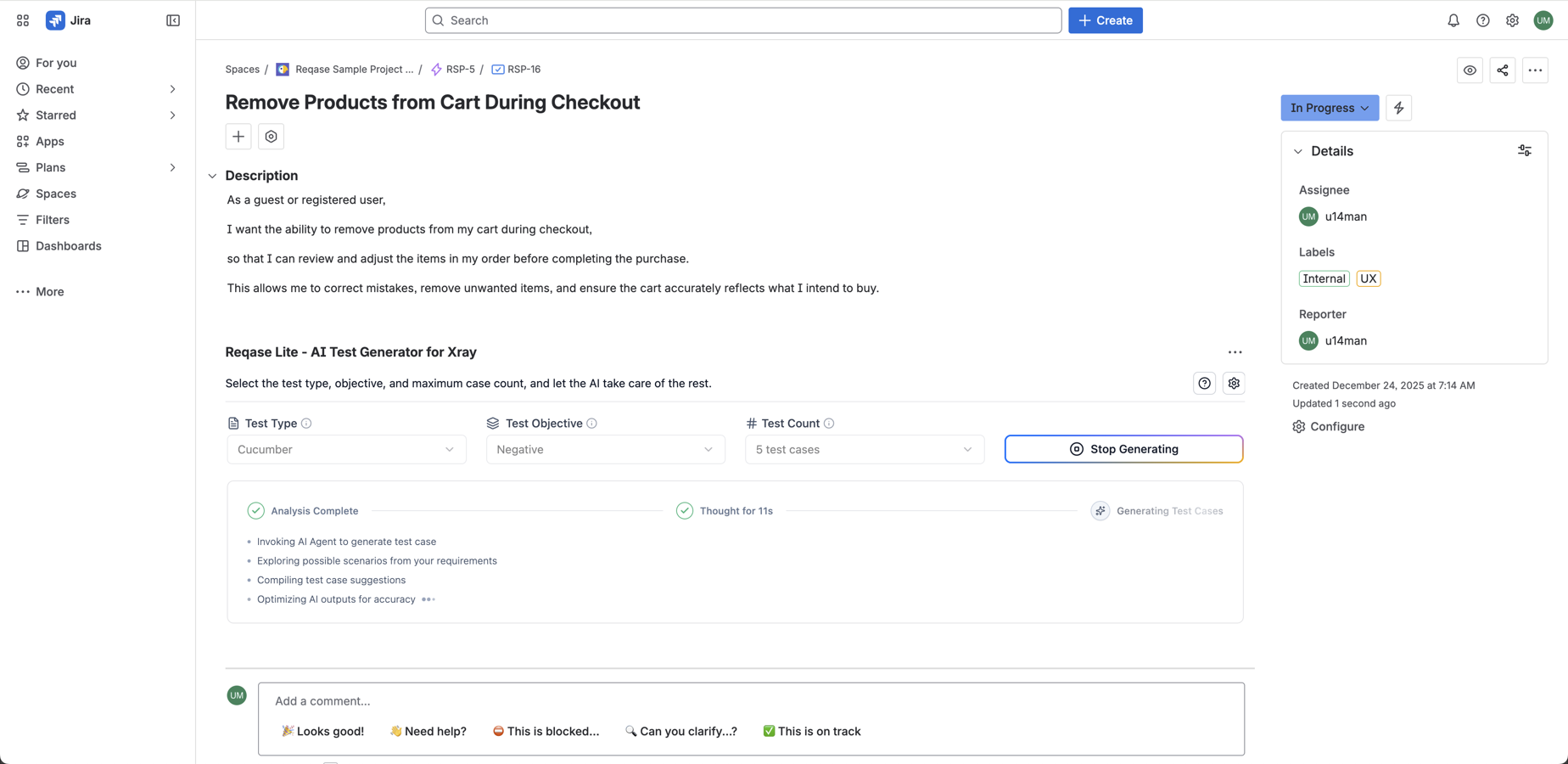Screen dimensions: 1568x764
Task: Collapse the Description section
Action: pyautogui.click(x=211, y=176)
